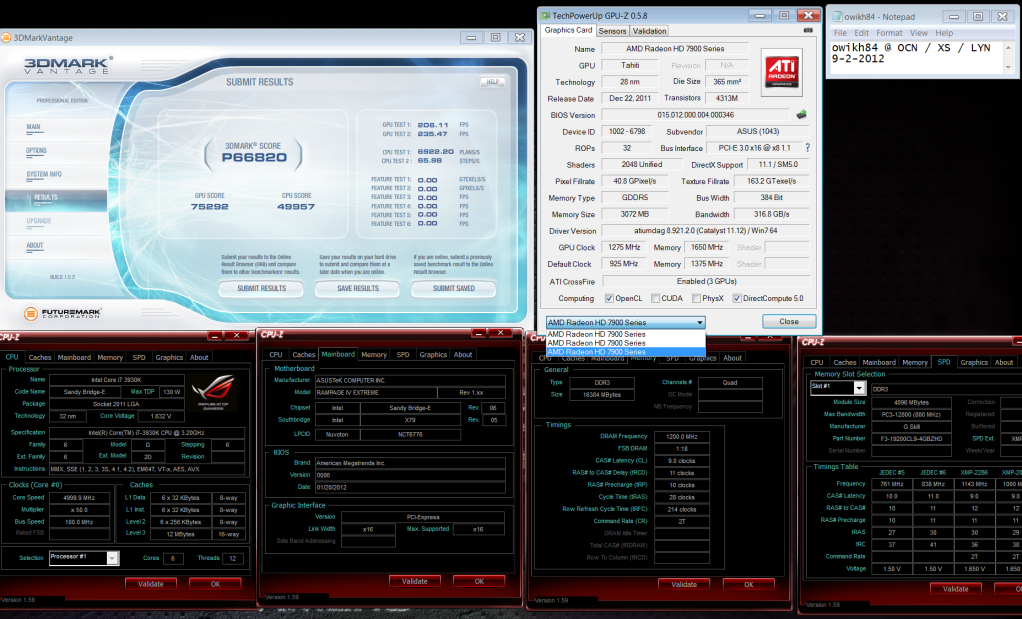Open the Graphics Card tab in GPU-Z
The image size is (1022, 619).
tap(568, 30)
